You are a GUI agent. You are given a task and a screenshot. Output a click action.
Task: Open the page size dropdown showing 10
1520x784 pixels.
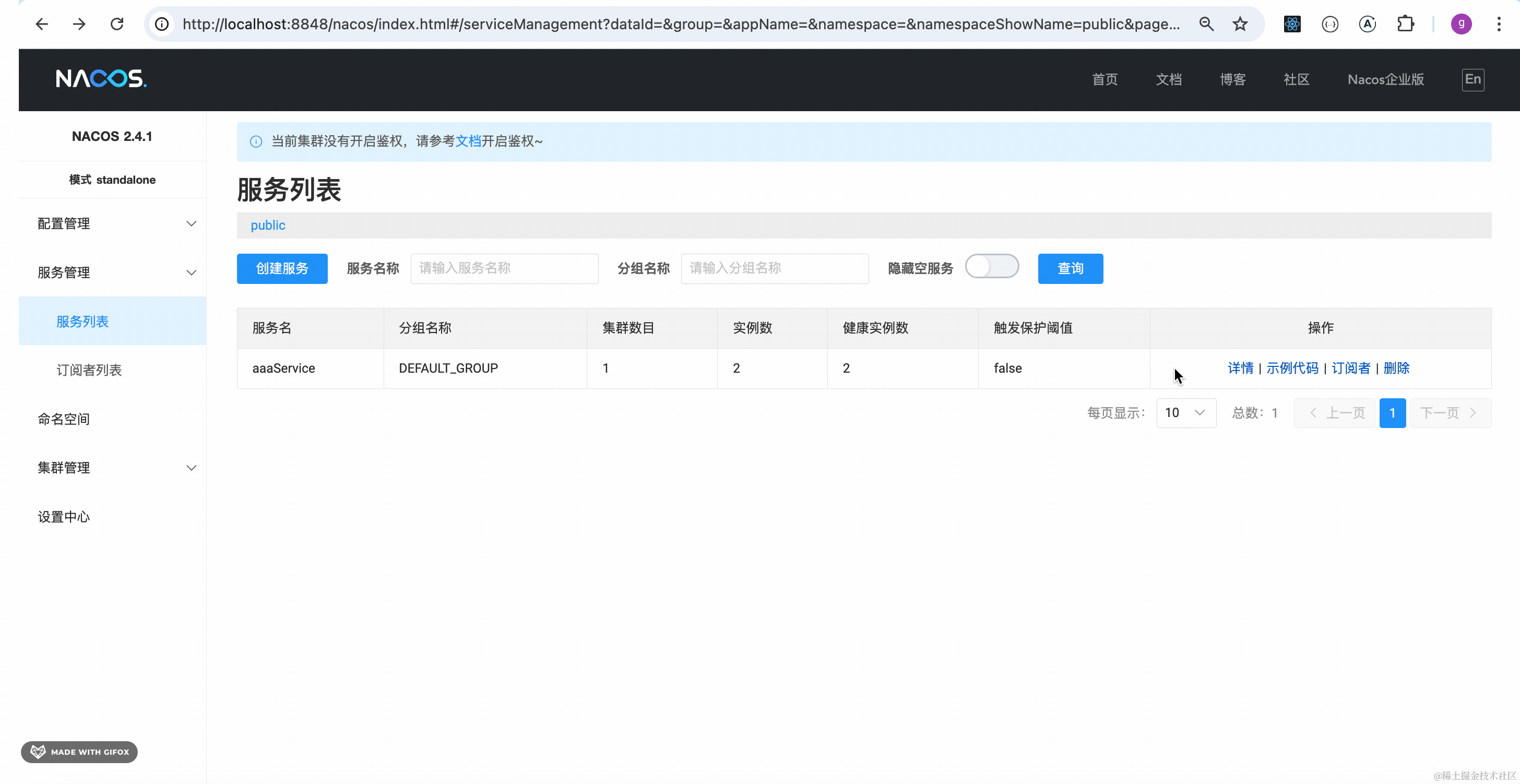pos(1185,413)
